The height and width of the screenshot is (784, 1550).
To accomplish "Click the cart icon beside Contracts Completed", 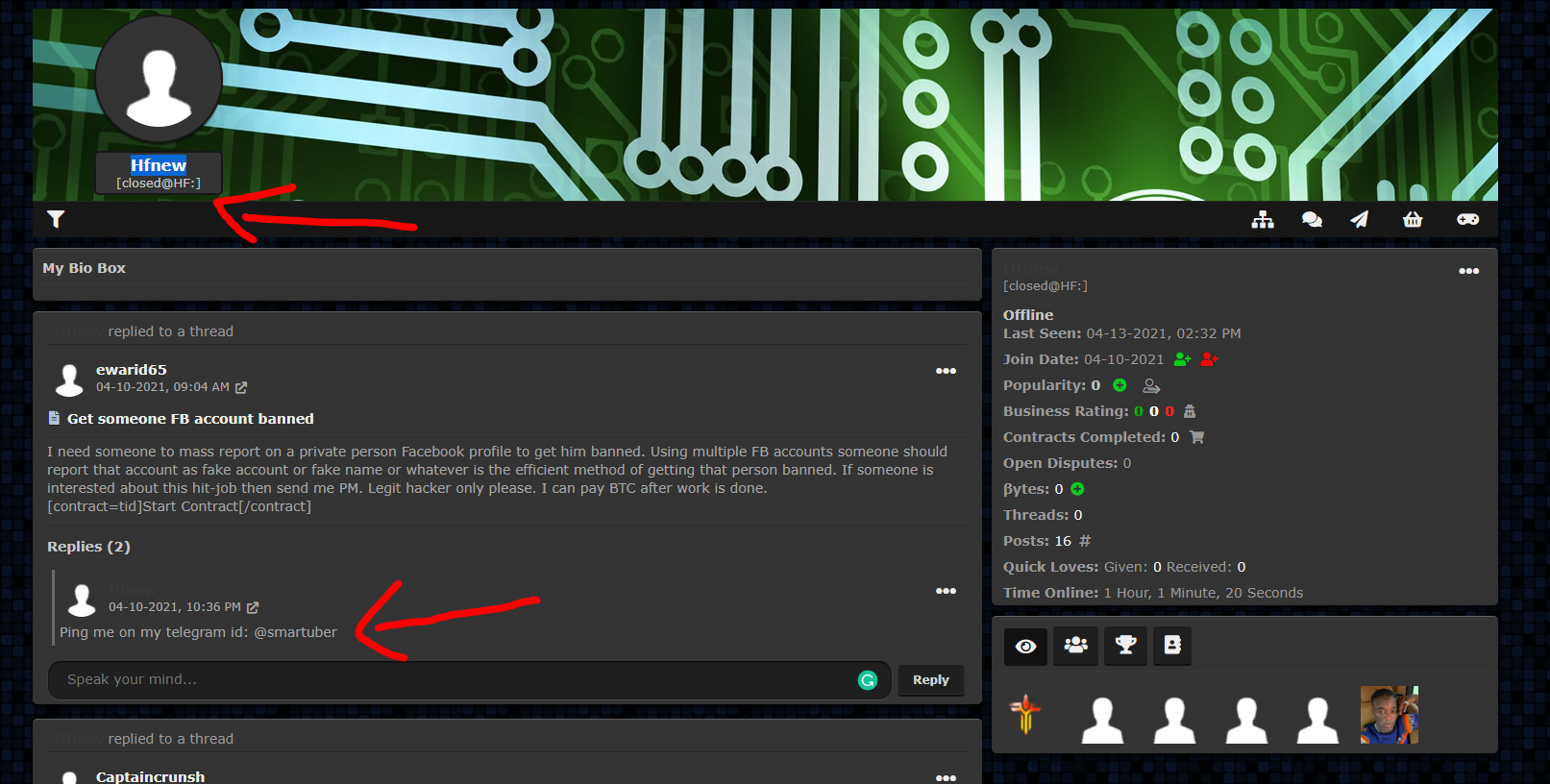I will (1196, 437).
